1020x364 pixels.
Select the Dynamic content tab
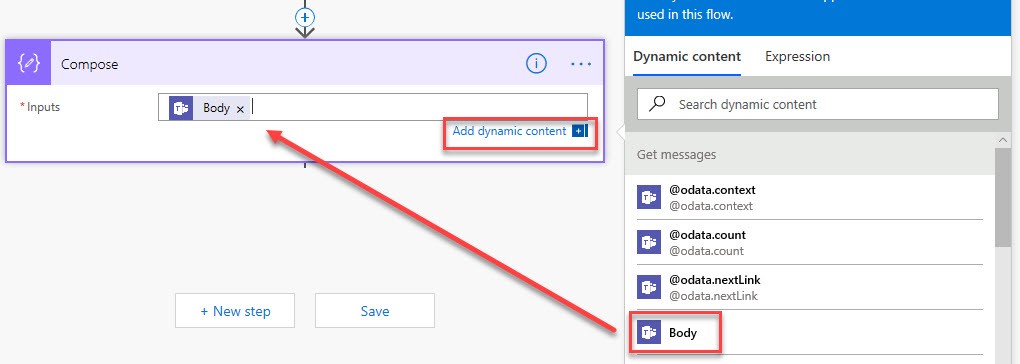[x=687, y=57]
